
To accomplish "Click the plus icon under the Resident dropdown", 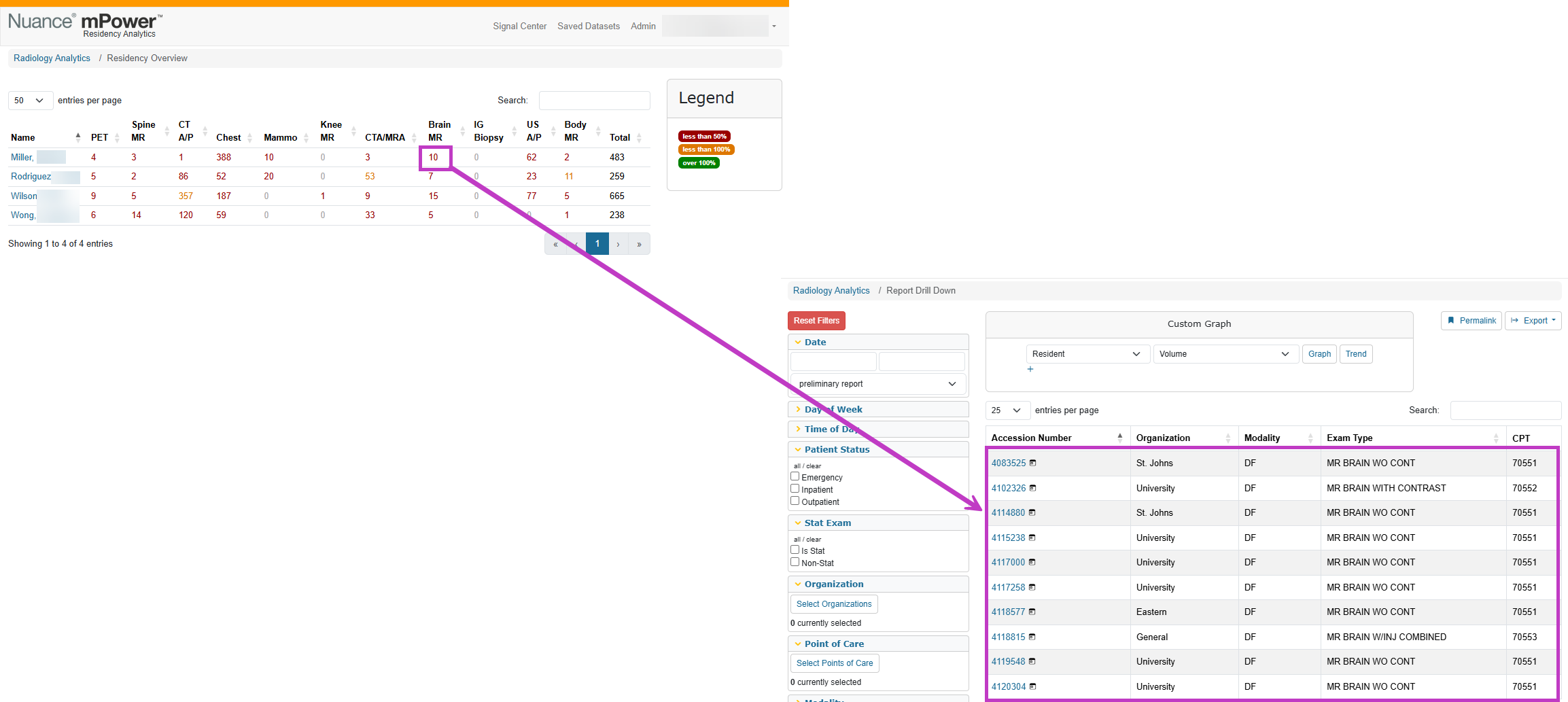I will 1030,369.
